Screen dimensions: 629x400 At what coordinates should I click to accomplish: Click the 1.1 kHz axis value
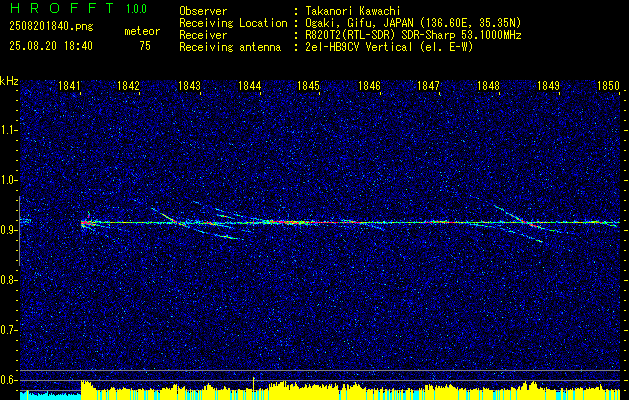point(9,130)
